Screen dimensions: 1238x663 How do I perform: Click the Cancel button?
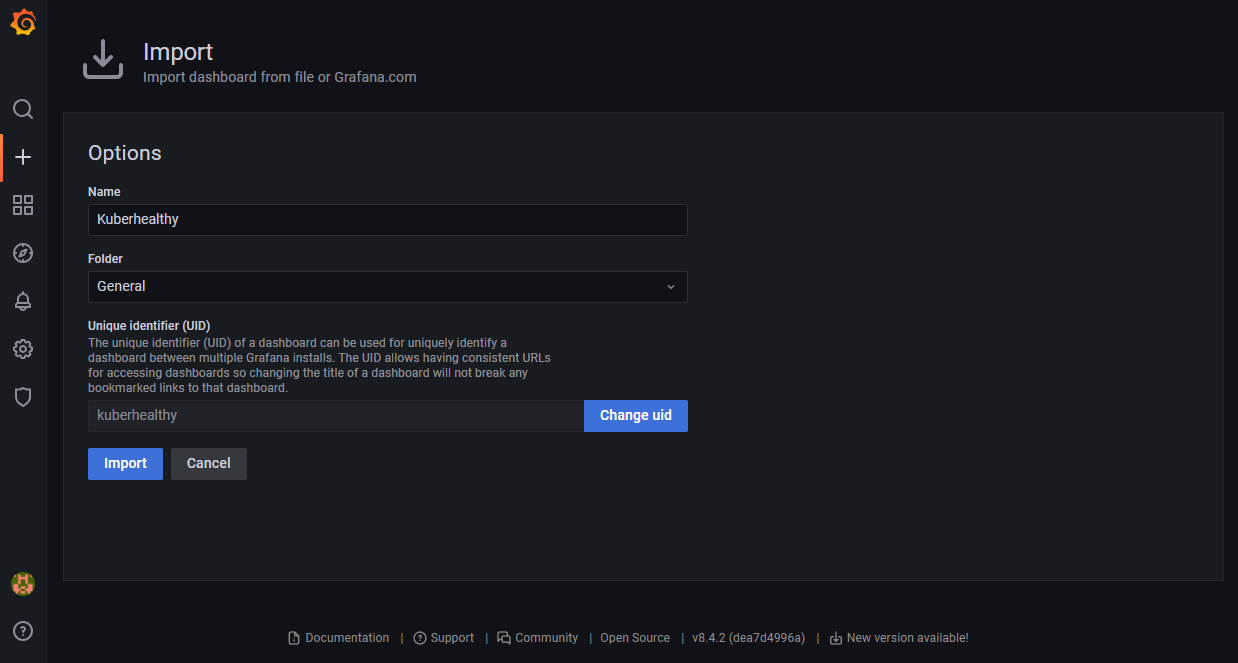click(x=209, y=464)
